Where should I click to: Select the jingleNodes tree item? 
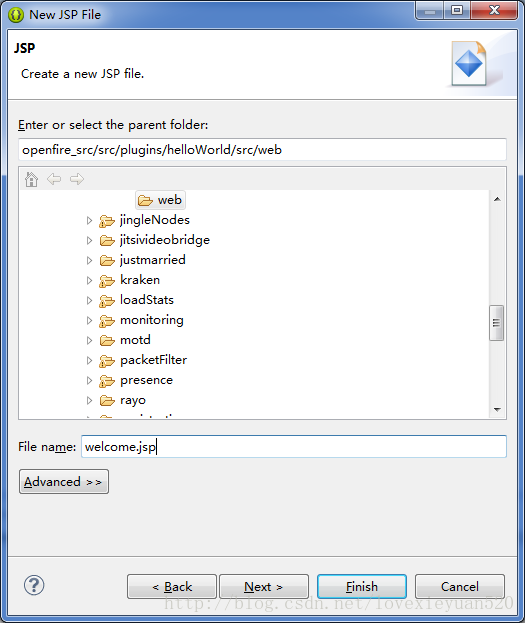[x=155, y=220]
